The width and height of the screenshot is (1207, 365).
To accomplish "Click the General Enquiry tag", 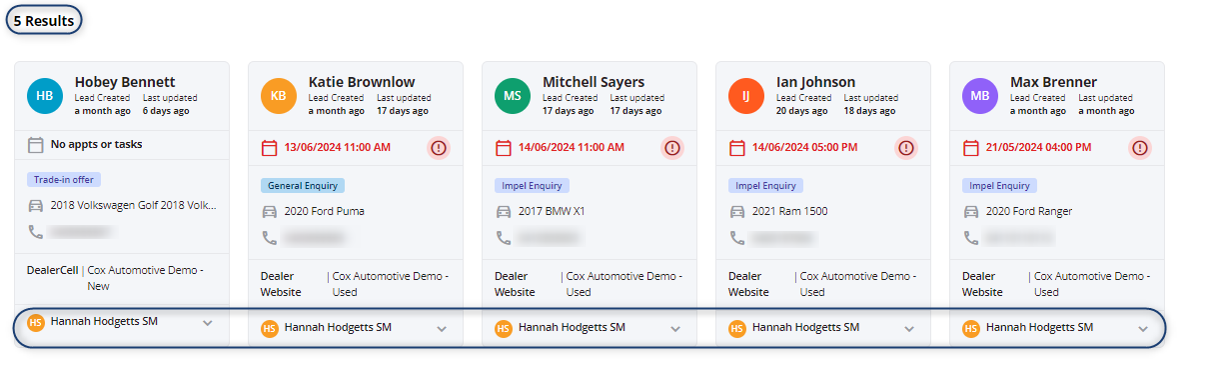I will (x=303, y=186).
